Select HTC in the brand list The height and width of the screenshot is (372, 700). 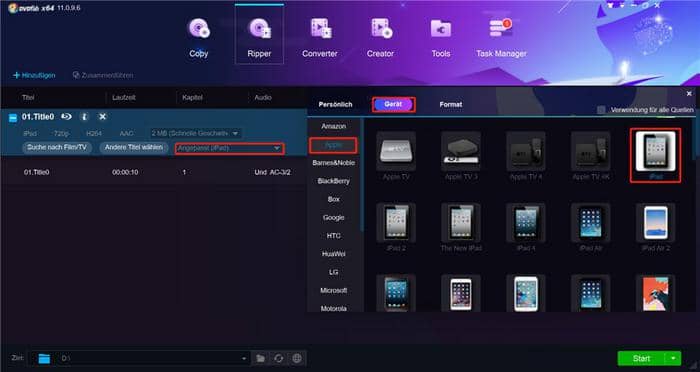coord(333,236)
